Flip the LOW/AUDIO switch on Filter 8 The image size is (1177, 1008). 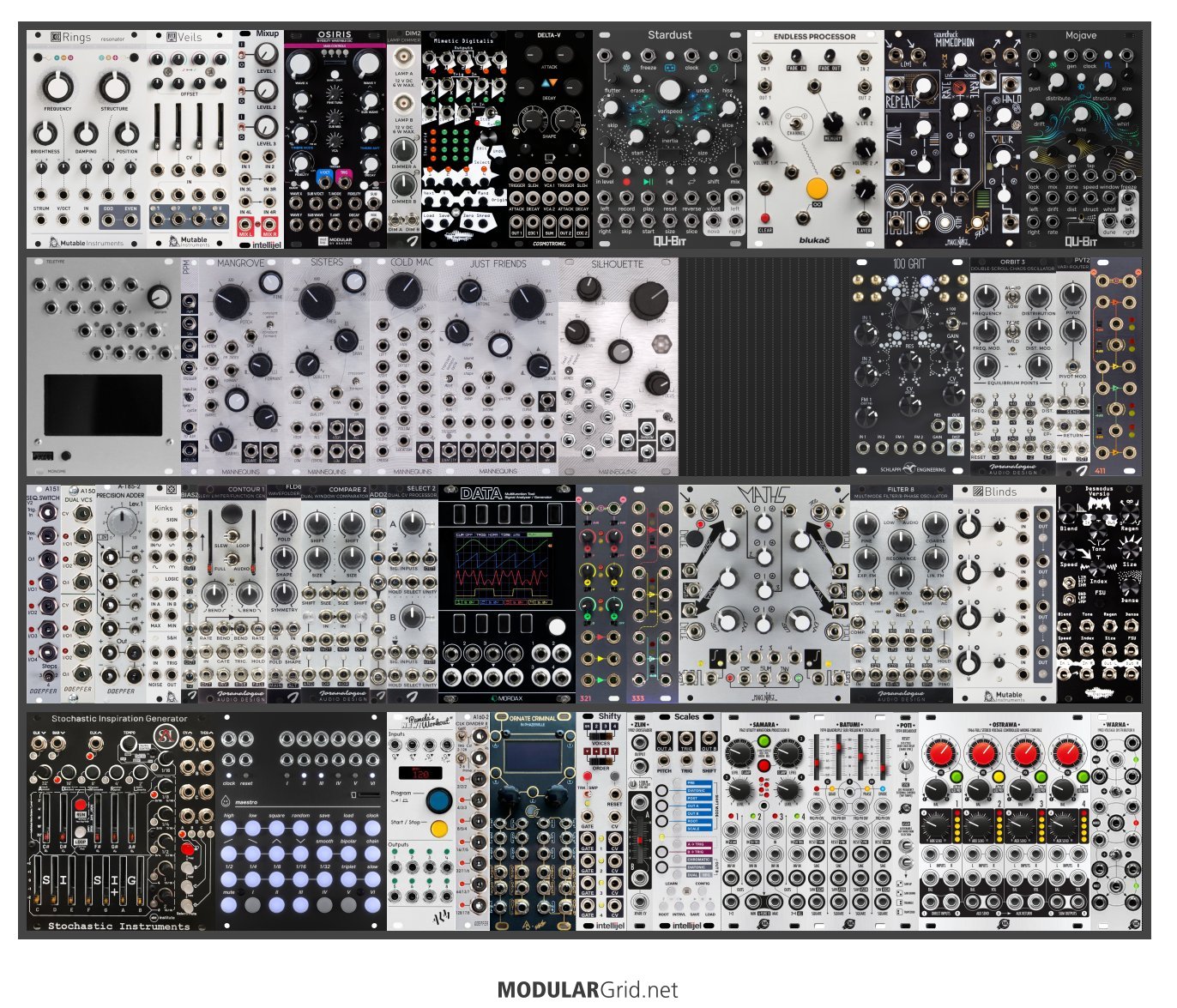click(x=901, y=513)
